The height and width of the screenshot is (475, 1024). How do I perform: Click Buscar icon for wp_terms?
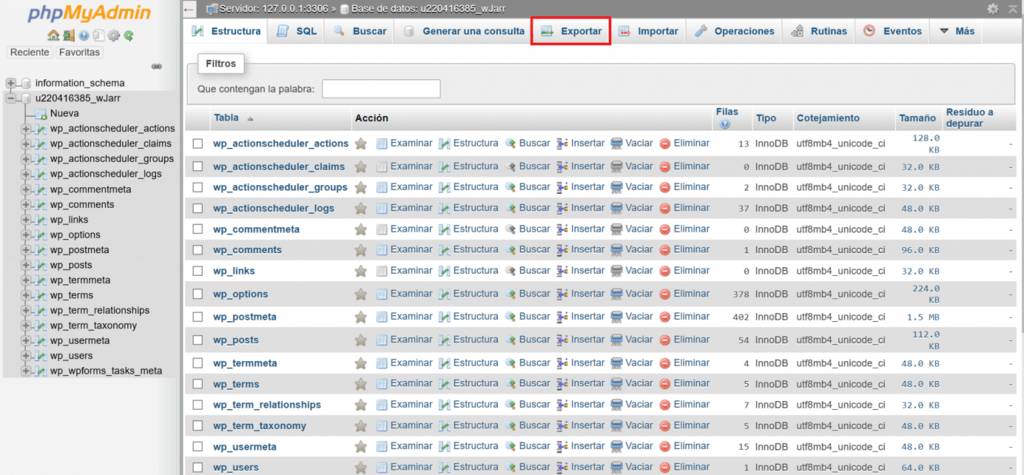click(511, 384)
